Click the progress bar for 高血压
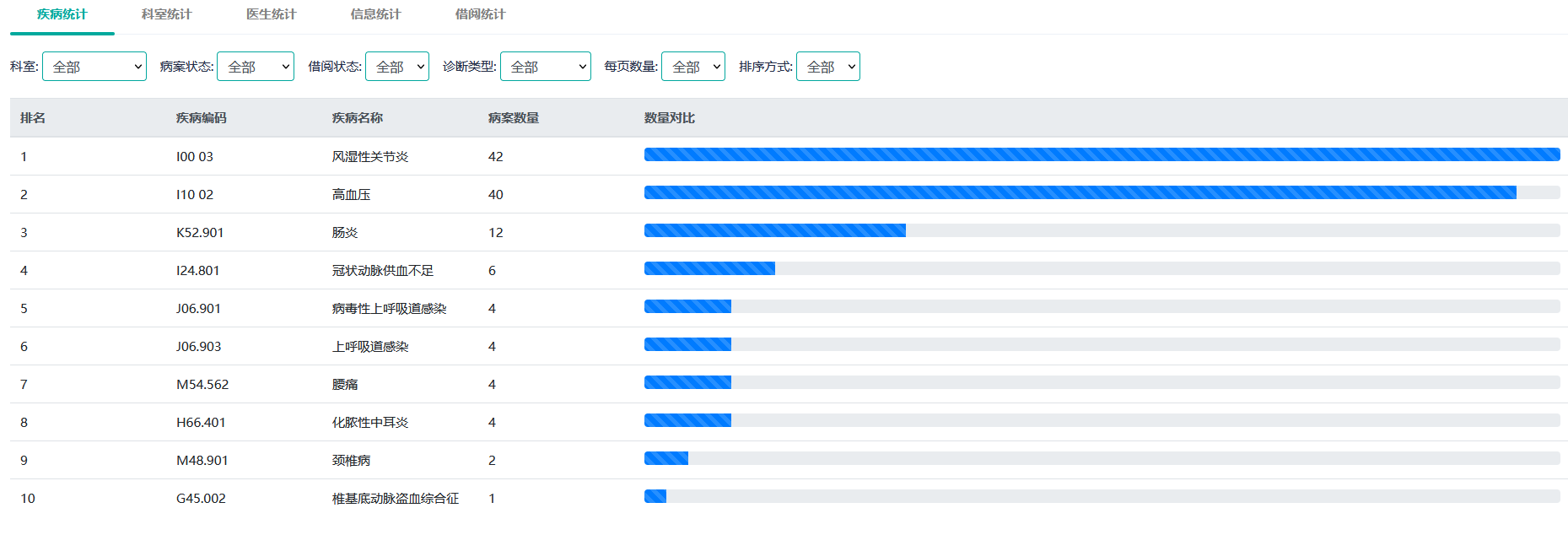The height and width of the screenshot is (535, 1568). [1102, 192]
